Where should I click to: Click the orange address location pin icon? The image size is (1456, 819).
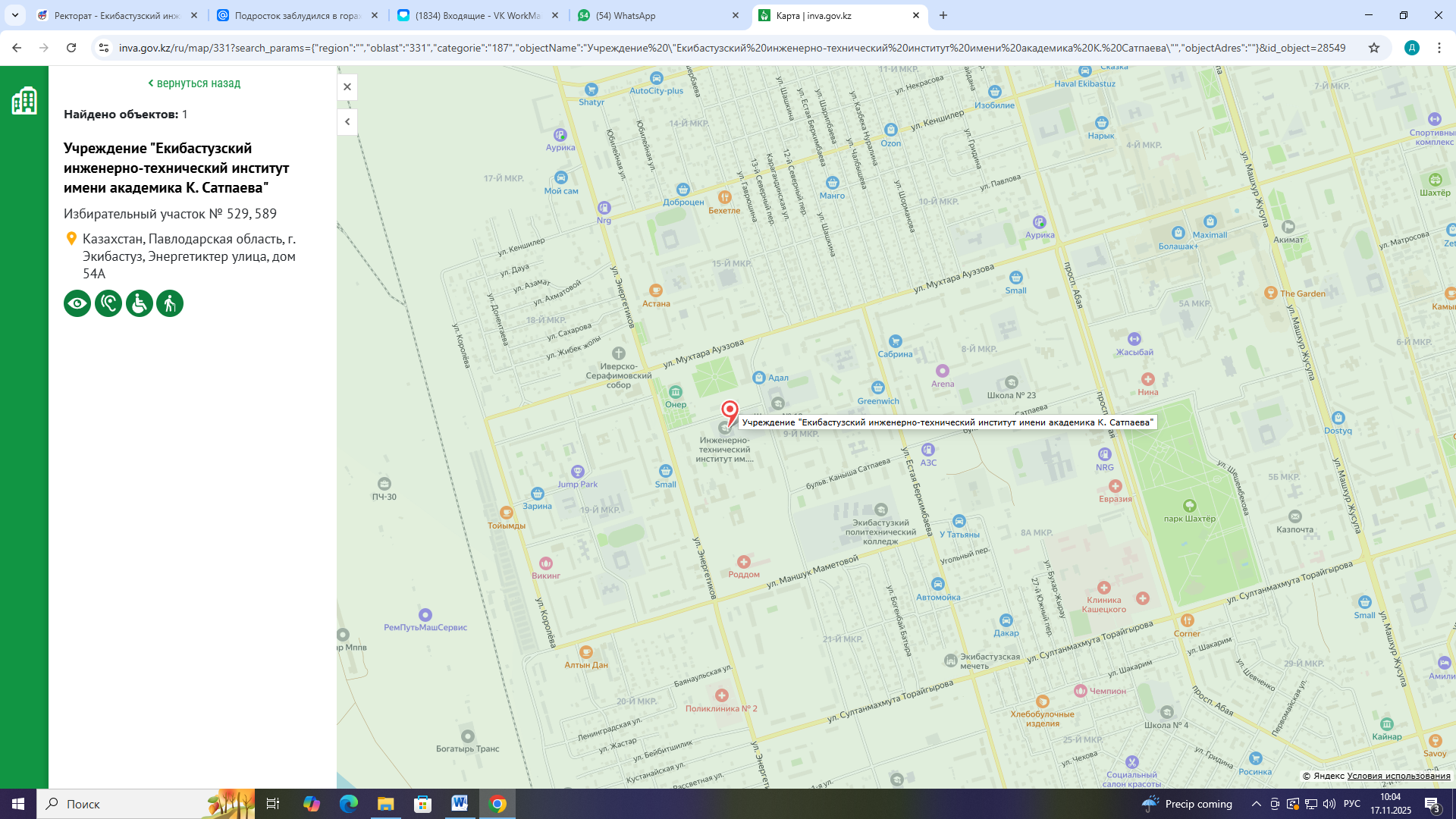(71, 239)
